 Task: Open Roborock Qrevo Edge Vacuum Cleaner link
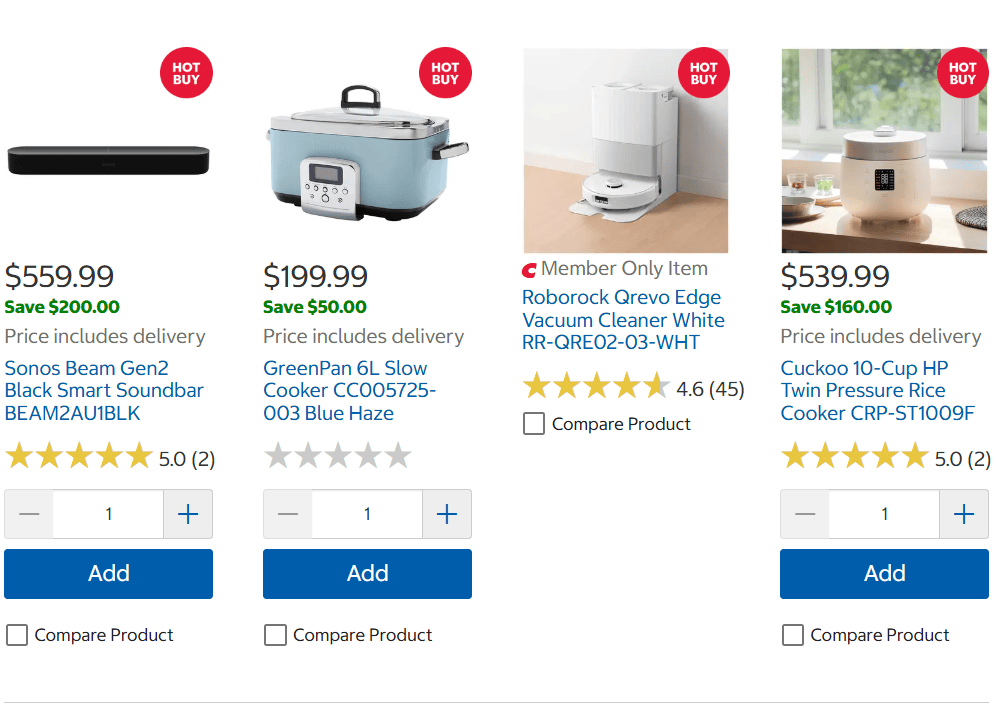[623, 320]
